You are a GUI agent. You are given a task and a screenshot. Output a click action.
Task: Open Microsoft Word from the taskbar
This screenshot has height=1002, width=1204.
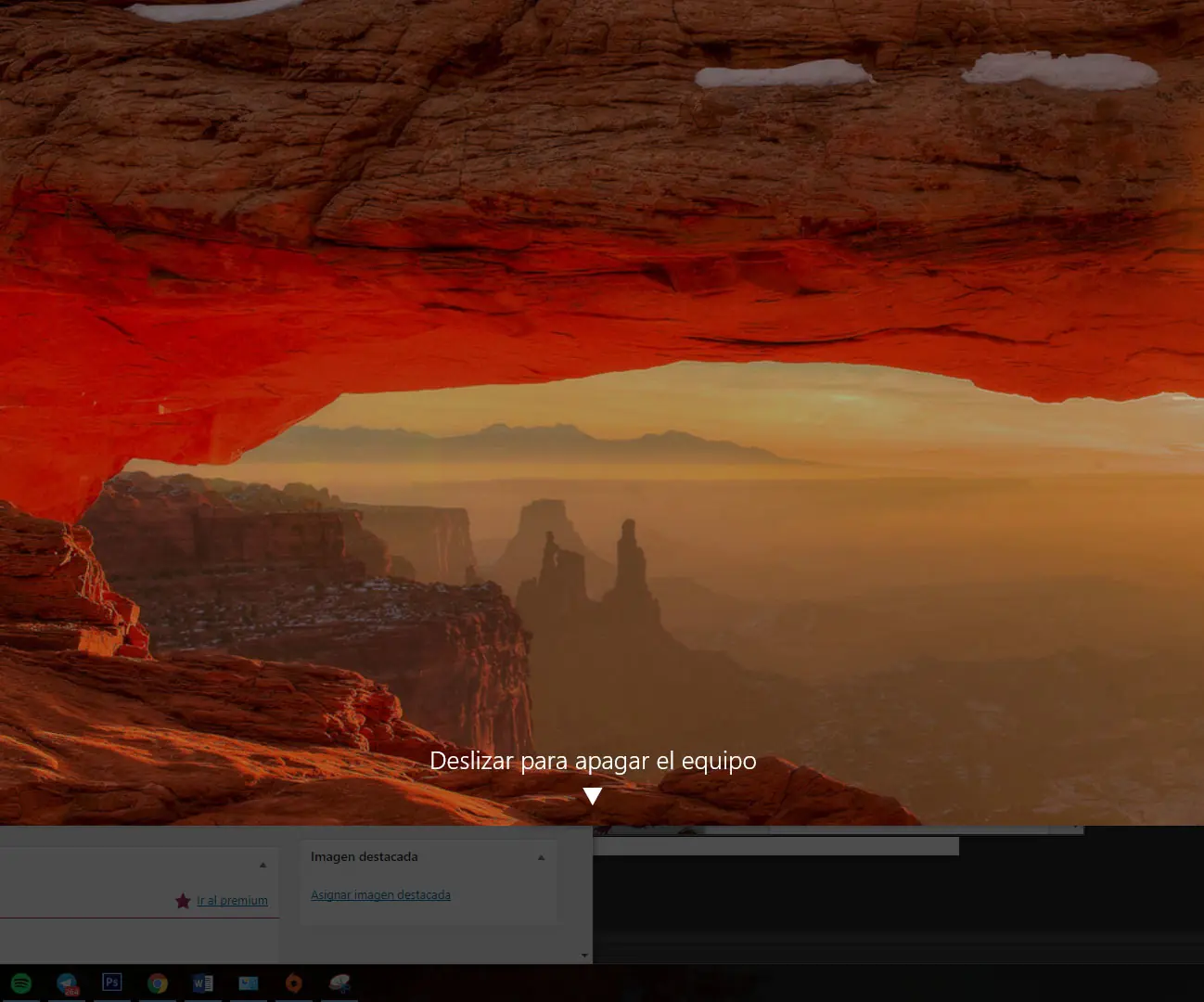coord(203,983)
